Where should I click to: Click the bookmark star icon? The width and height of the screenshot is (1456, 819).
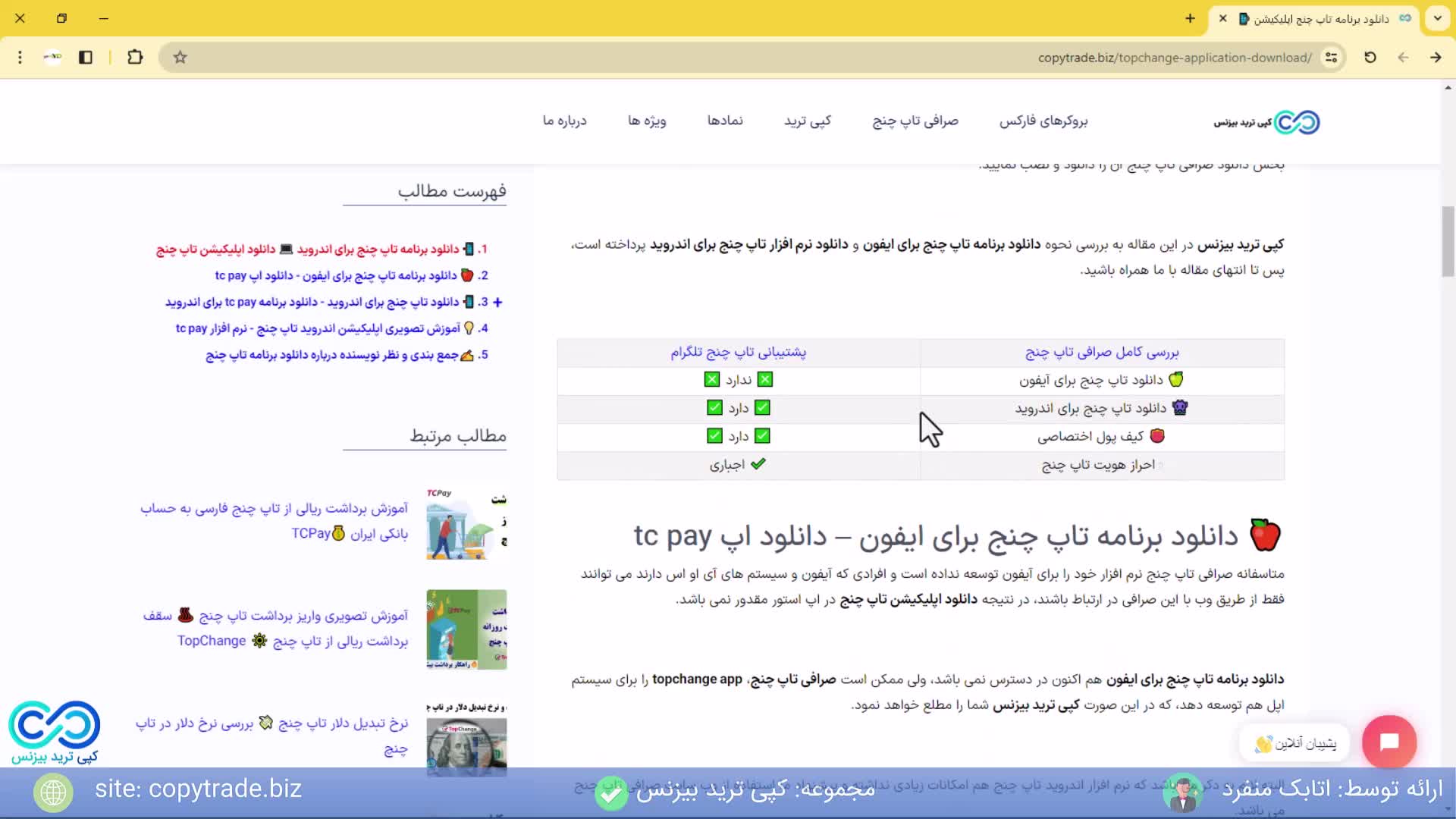click(180, 58)
